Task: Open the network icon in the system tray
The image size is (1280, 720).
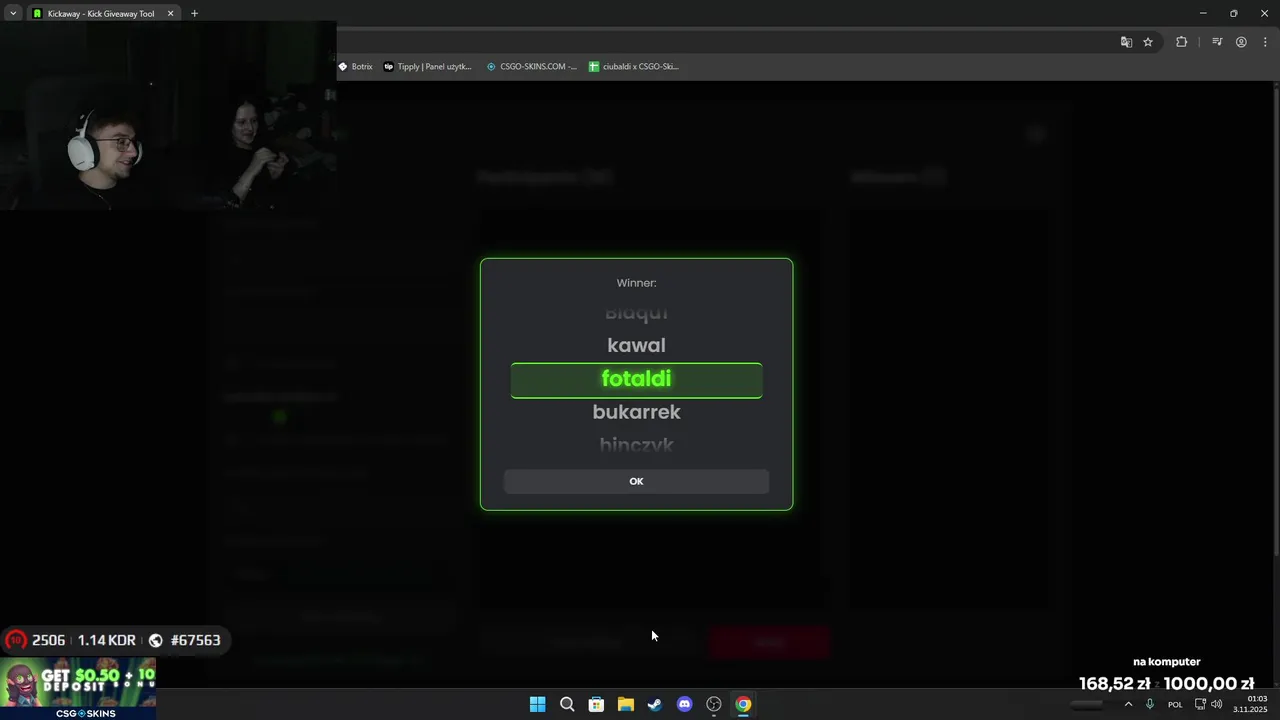Action: click(x=1200, y=704)
